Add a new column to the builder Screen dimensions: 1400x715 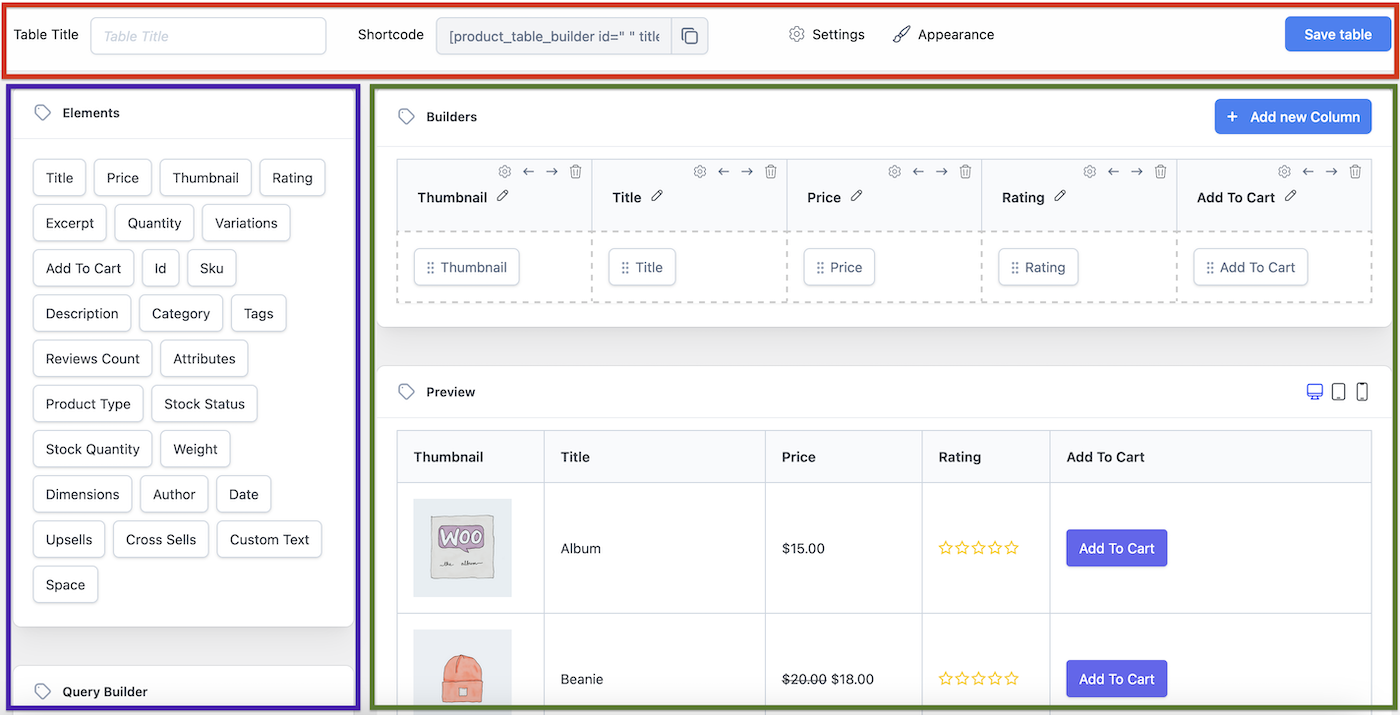(1292, 116)
